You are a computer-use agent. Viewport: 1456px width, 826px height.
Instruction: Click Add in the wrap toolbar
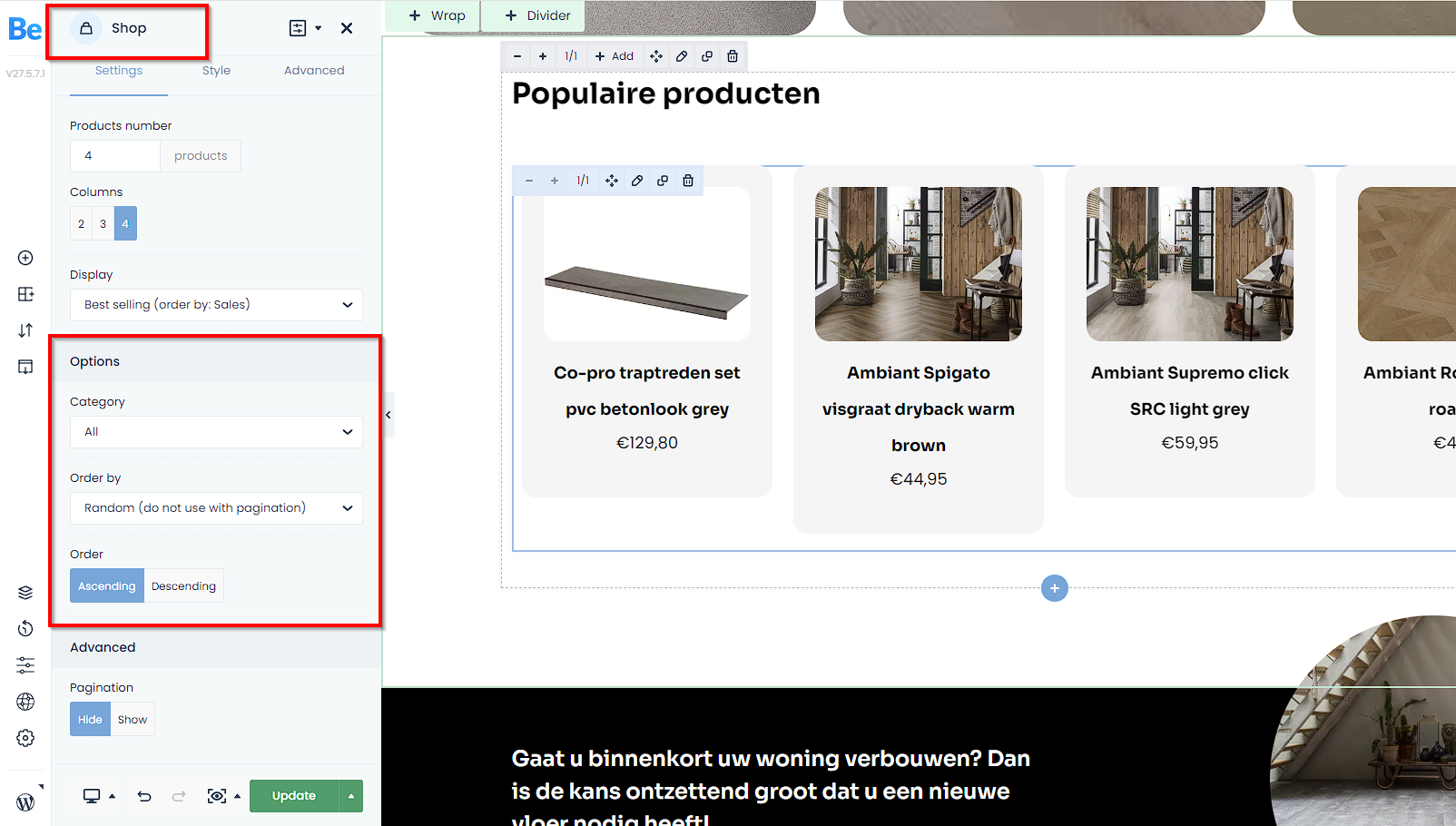tap(615, 56)
